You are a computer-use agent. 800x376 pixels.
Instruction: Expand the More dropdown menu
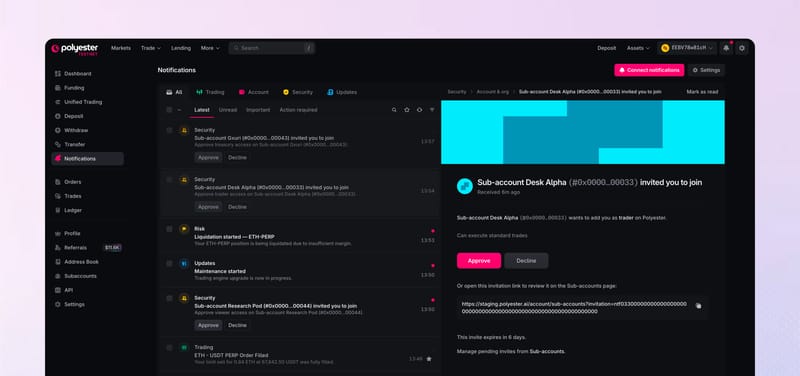point(210,48)
